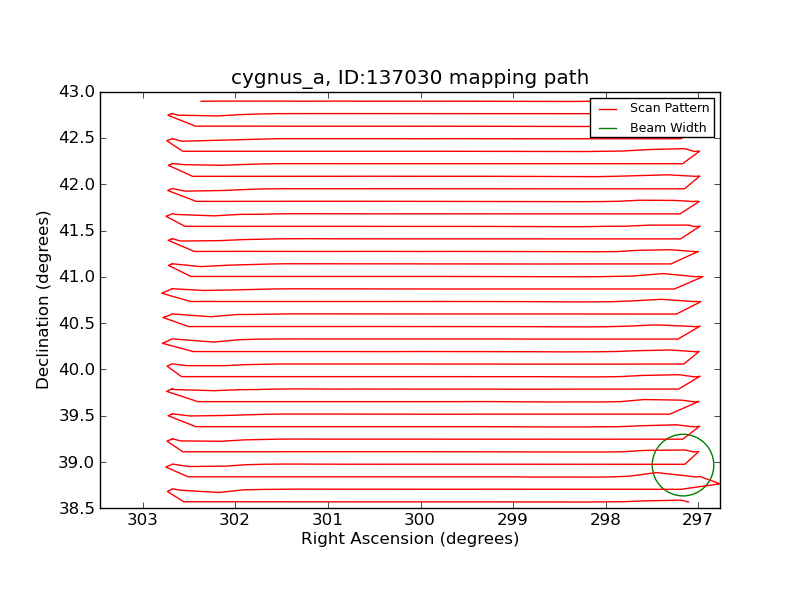Click the y-axis tick label "40.5"
Image resolution: width=800 pixels, height=600 pixels.
pos(77,323)
